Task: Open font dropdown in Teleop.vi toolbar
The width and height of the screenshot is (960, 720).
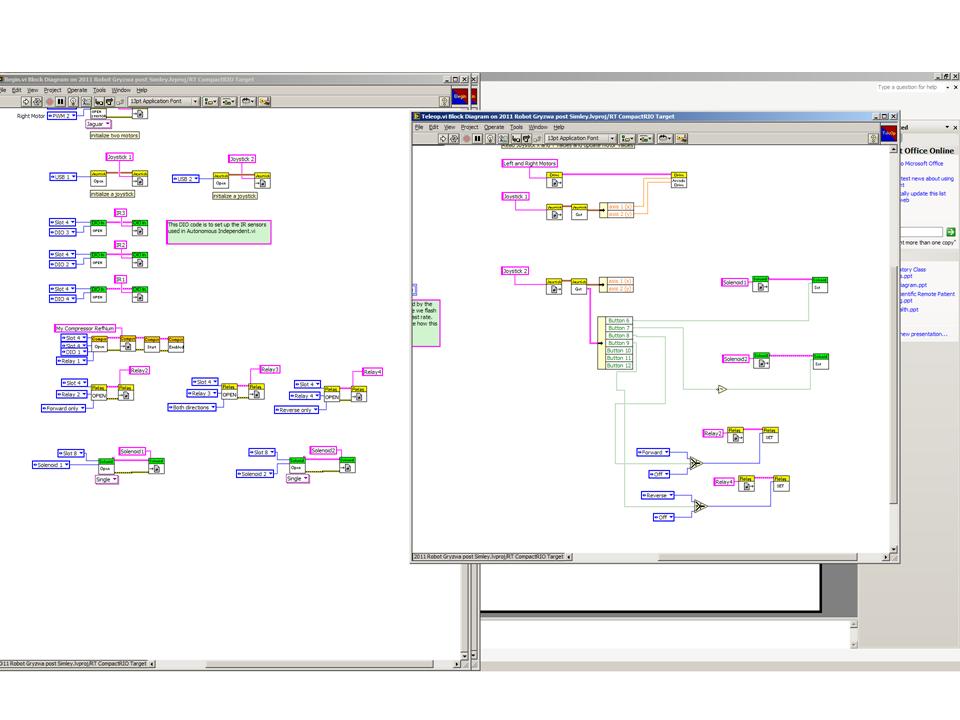Action: point(580,139)
